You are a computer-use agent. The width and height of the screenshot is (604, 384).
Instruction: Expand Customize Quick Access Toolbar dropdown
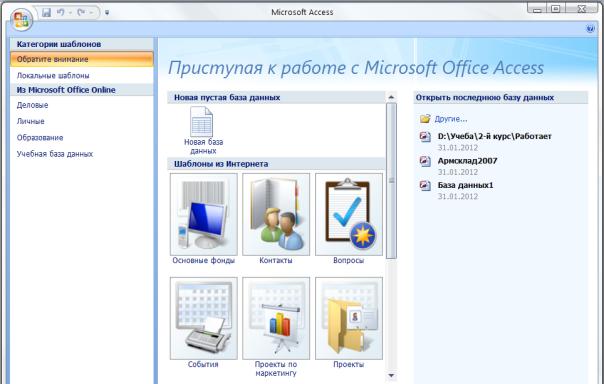pyautogui.click(x=107, y=13)
